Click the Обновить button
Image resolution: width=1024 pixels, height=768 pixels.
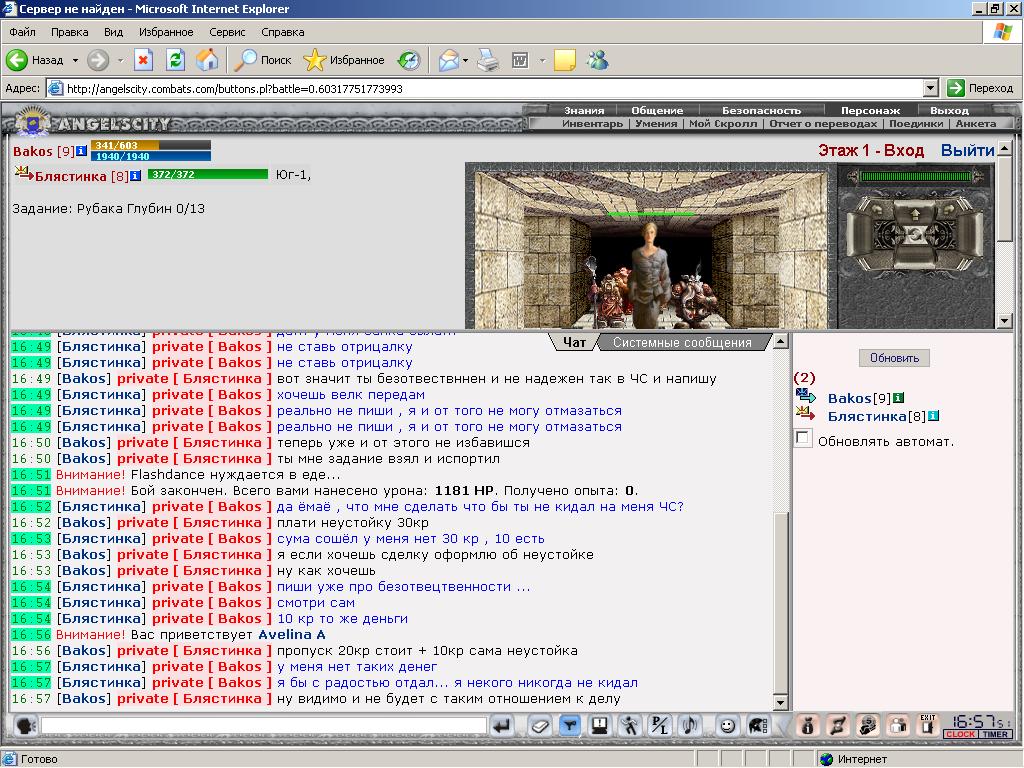(894, 358)
